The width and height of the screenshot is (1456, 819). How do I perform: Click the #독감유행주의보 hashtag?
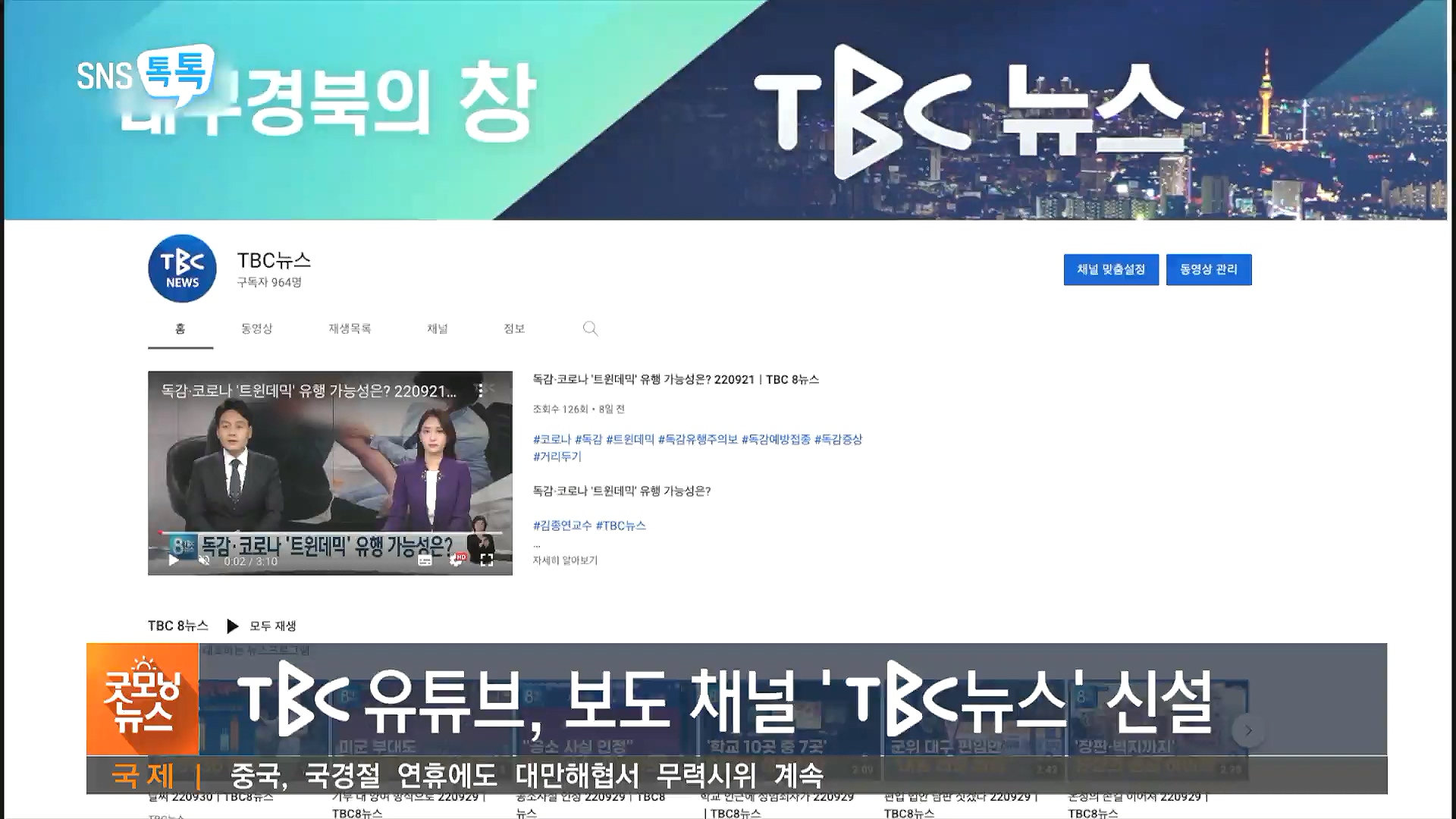point(698,439)
